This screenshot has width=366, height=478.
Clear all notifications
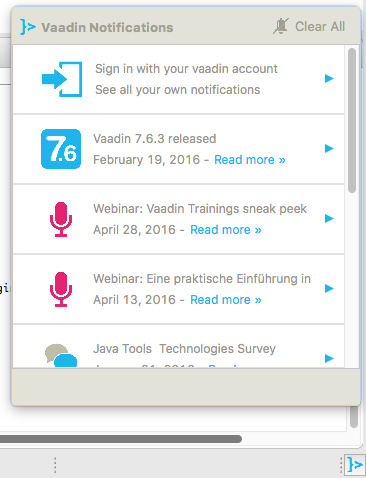pos(320,26)
